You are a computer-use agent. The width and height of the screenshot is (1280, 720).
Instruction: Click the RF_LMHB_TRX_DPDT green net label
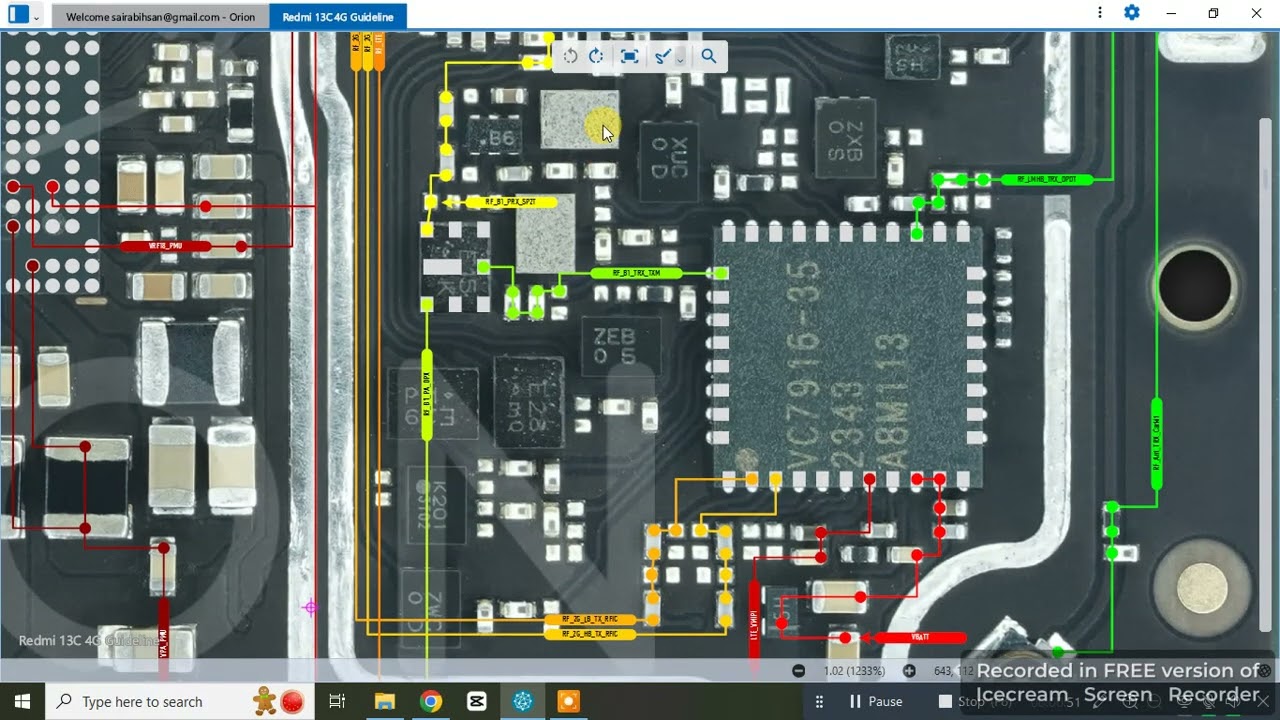coord(1047,179)
